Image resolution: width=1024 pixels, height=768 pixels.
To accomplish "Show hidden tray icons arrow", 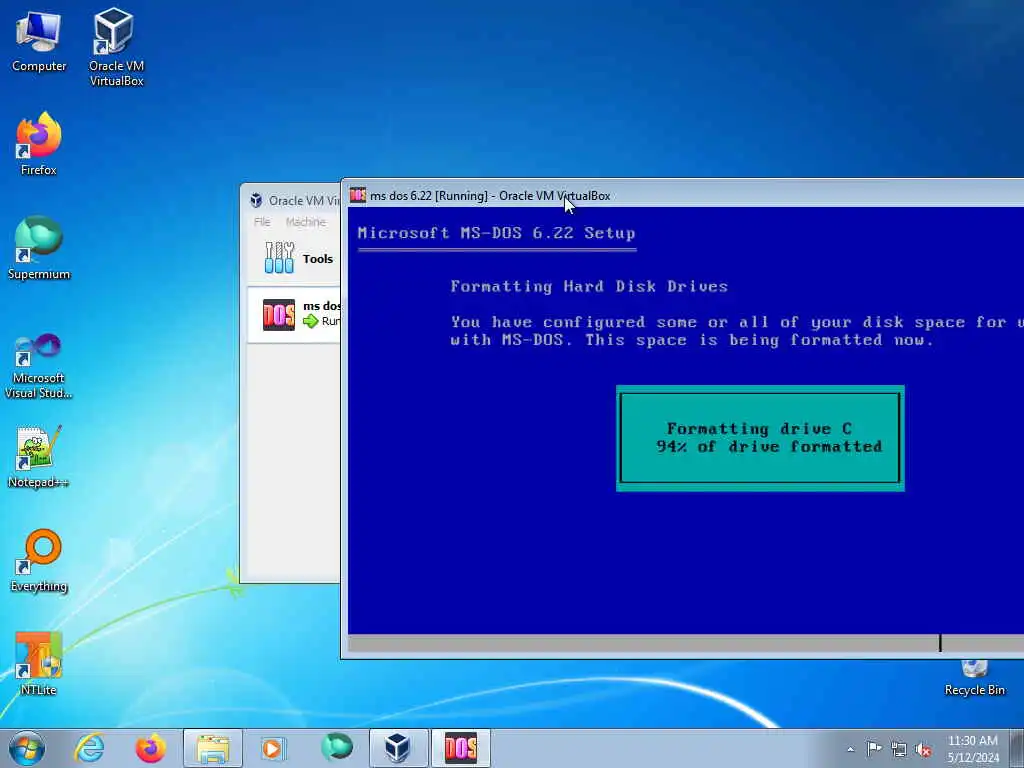I will pyautogui.click(x=850, y=749).
